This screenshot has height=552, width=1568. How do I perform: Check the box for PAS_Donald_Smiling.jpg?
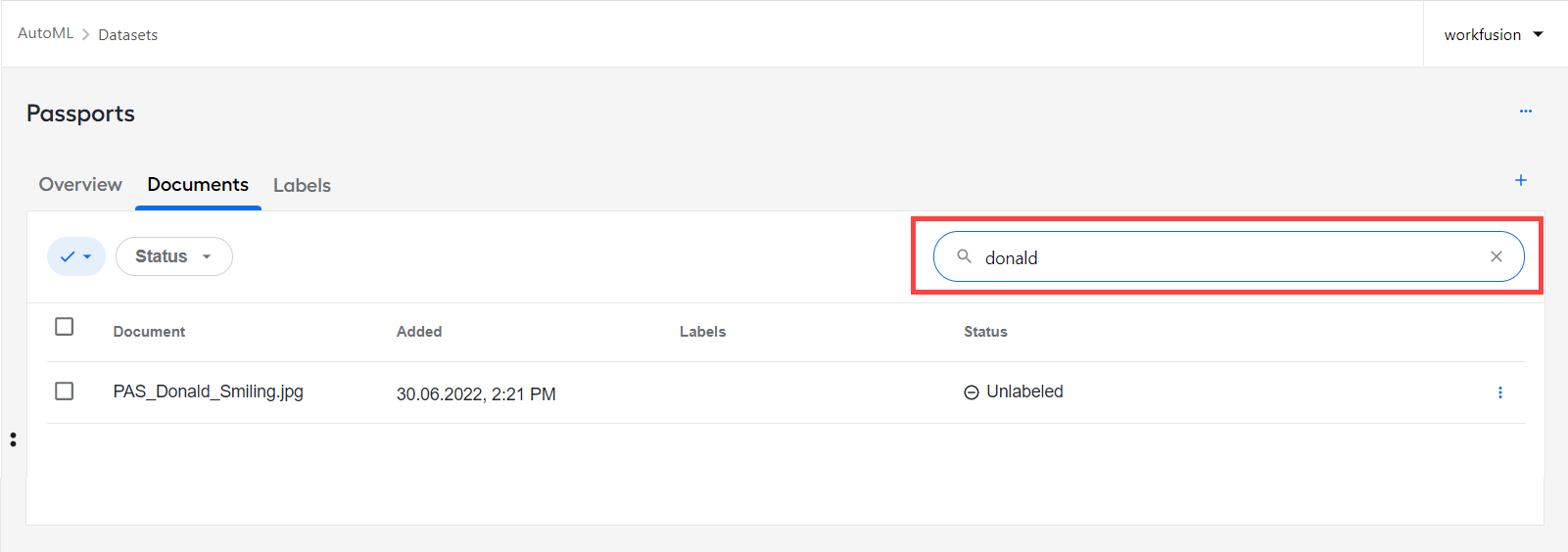click(x=65, y=391)
